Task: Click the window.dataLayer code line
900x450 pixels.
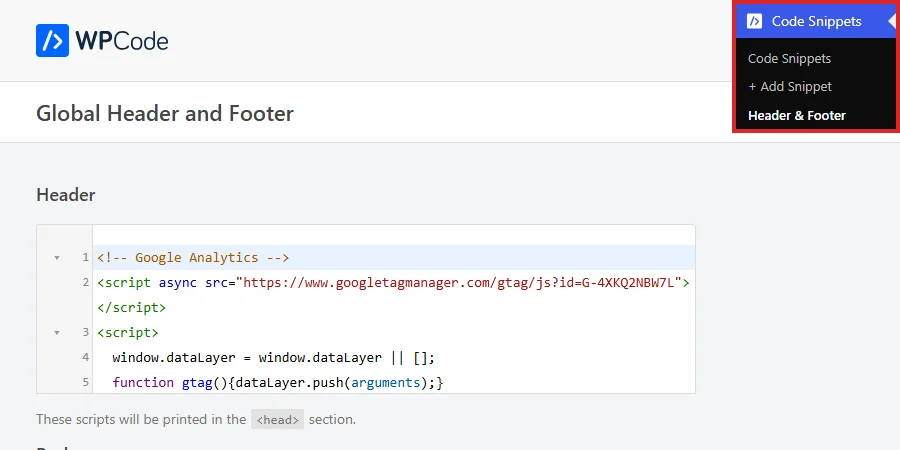Action: 274,358
